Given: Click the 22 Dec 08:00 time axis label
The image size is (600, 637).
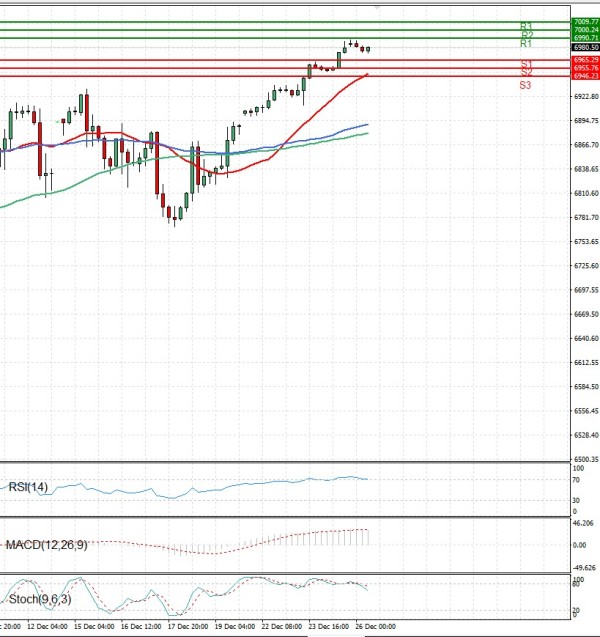Looking at the screenshot, I should click(281, 627).
